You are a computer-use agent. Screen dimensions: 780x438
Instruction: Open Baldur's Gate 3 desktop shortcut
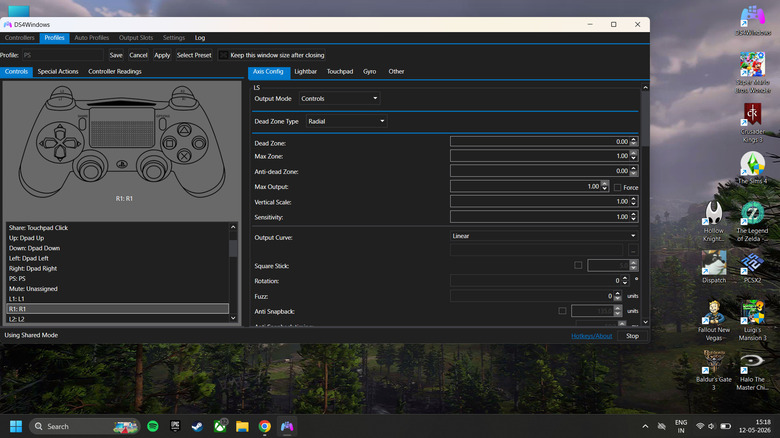tap(714, 370)
